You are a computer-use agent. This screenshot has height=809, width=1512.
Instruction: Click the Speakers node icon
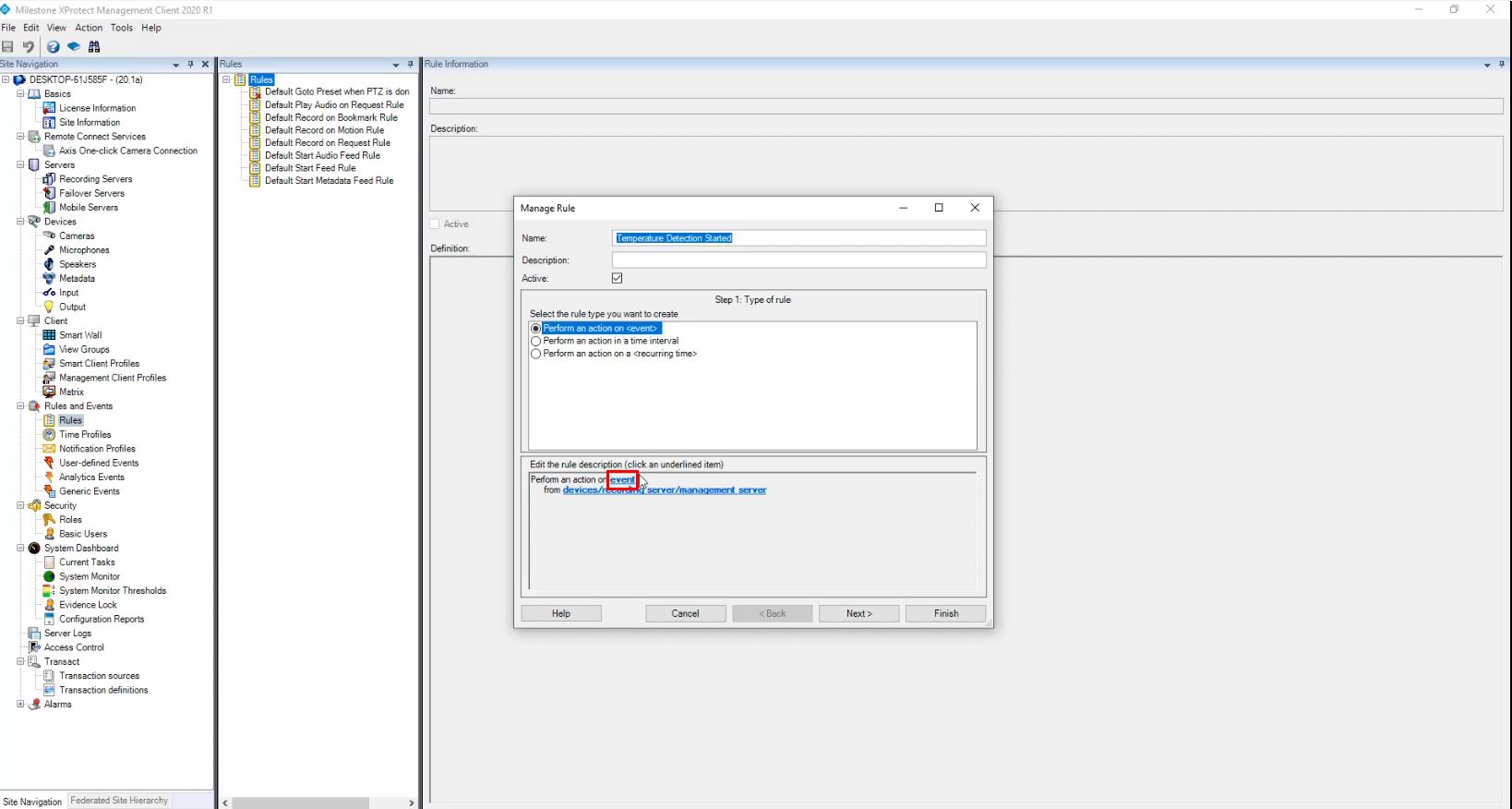point(50,264)
